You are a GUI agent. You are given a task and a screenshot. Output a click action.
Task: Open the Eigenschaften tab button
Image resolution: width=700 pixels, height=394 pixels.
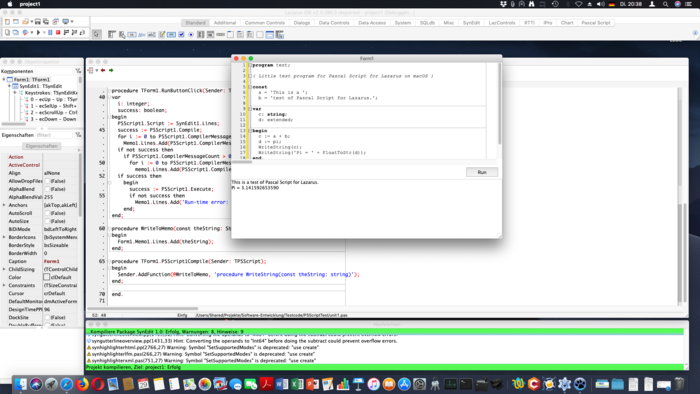[42, 146]
